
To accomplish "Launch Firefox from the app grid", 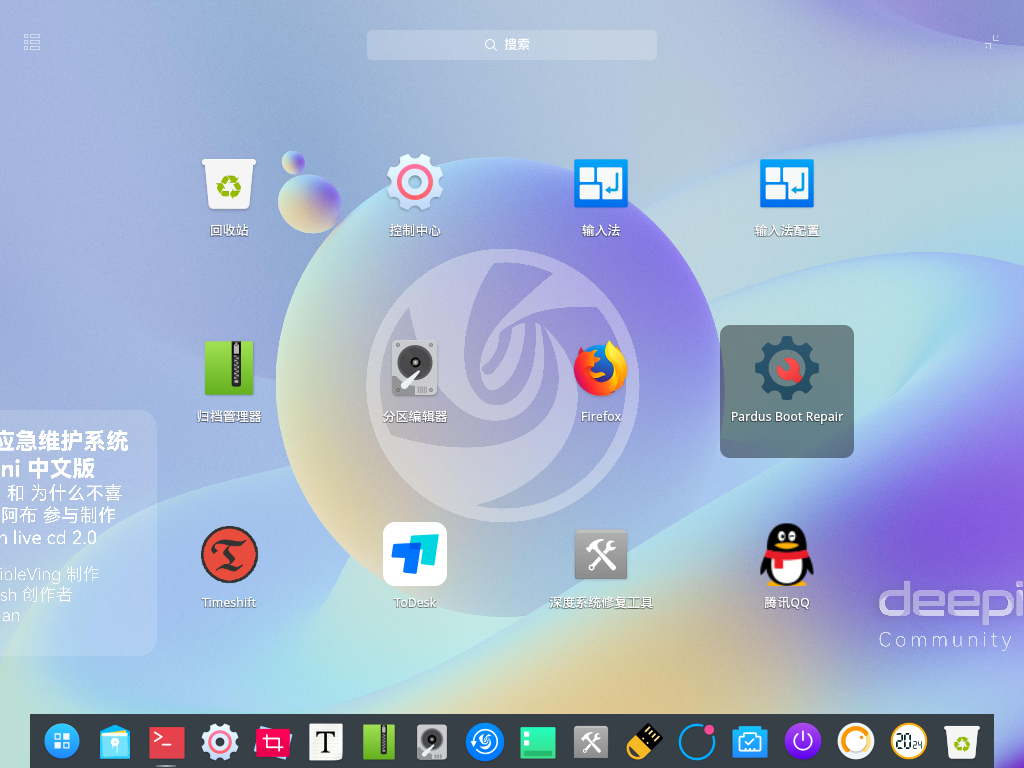I will click(x=600, y=370).
